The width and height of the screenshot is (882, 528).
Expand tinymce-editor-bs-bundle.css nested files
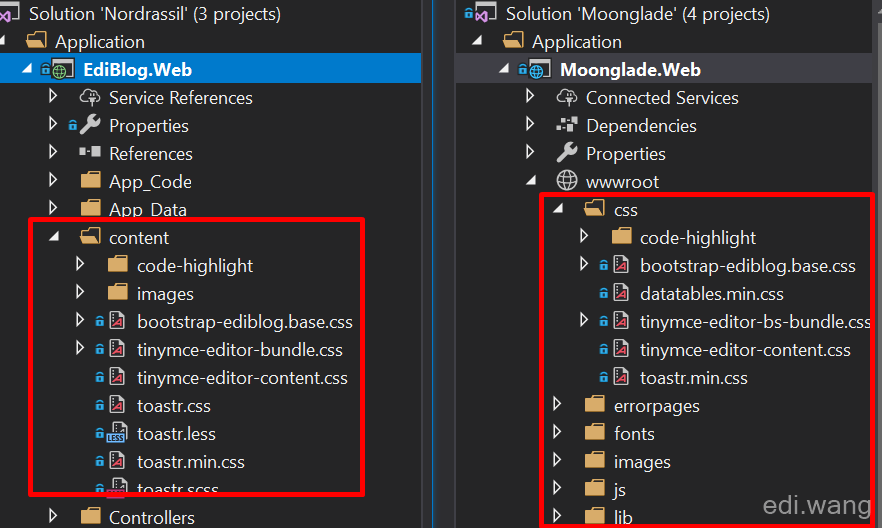tap(584, 320)
